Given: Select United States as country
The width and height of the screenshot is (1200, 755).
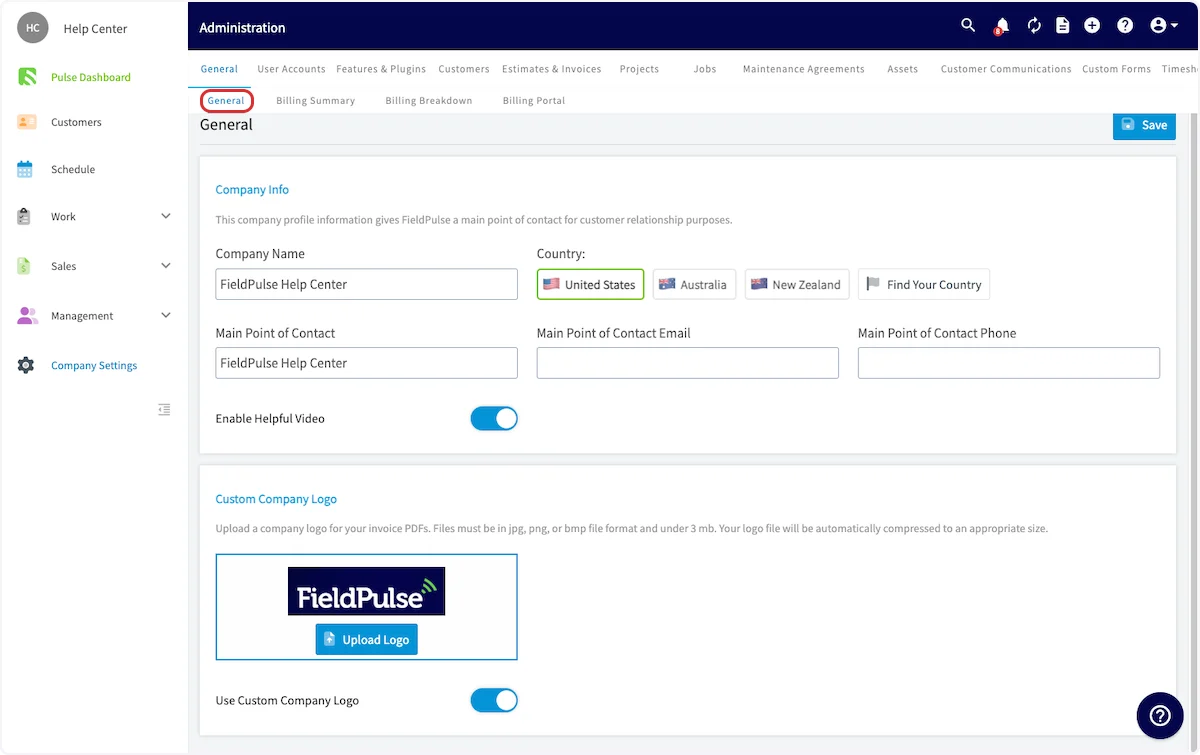Looking at the screenshot, I should point(590,284).
